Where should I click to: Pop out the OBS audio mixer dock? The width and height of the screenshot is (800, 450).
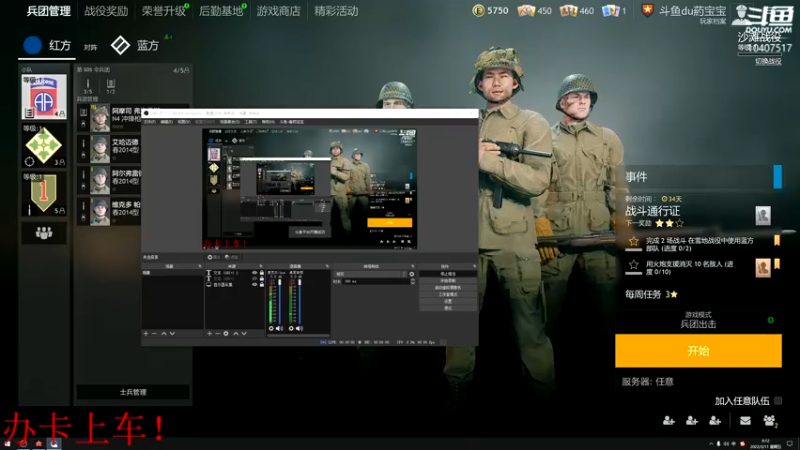tap(327, 266)
